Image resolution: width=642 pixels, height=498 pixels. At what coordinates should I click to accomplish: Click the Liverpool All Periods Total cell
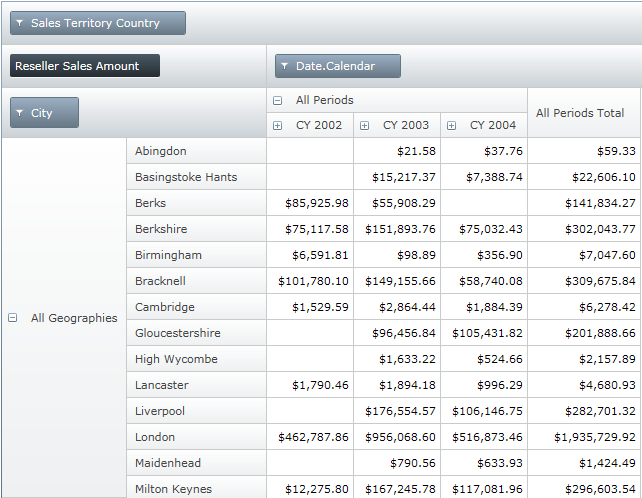(x=584, y=411)
